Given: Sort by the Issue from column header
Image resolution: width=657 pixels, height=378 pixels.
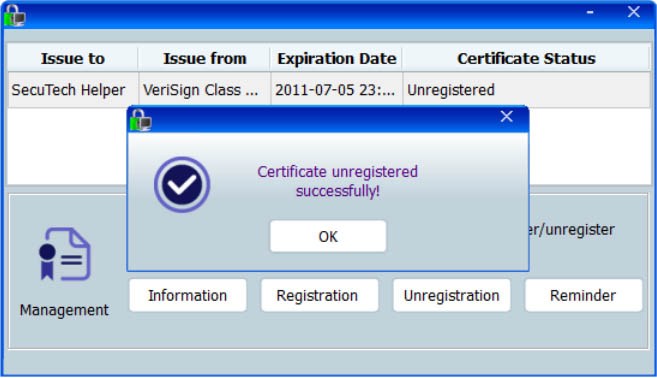Looking at the screenshot, I should coord(204,59).
